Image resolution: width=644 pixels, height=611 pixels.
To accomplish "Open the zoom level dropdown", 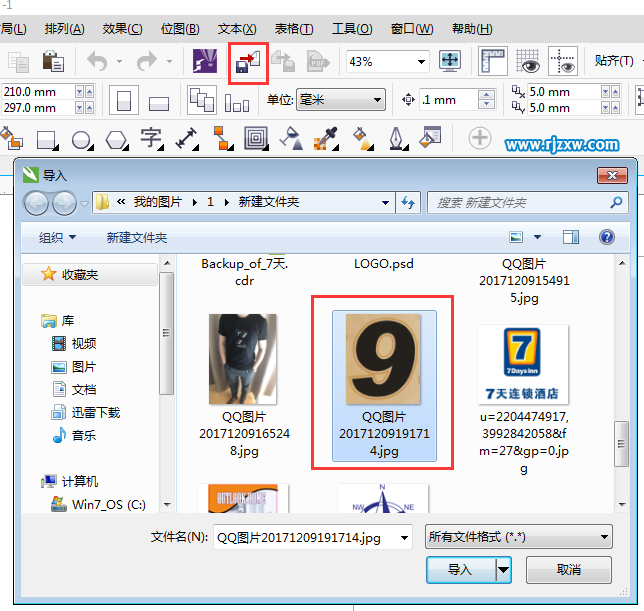I will (421, 62).
